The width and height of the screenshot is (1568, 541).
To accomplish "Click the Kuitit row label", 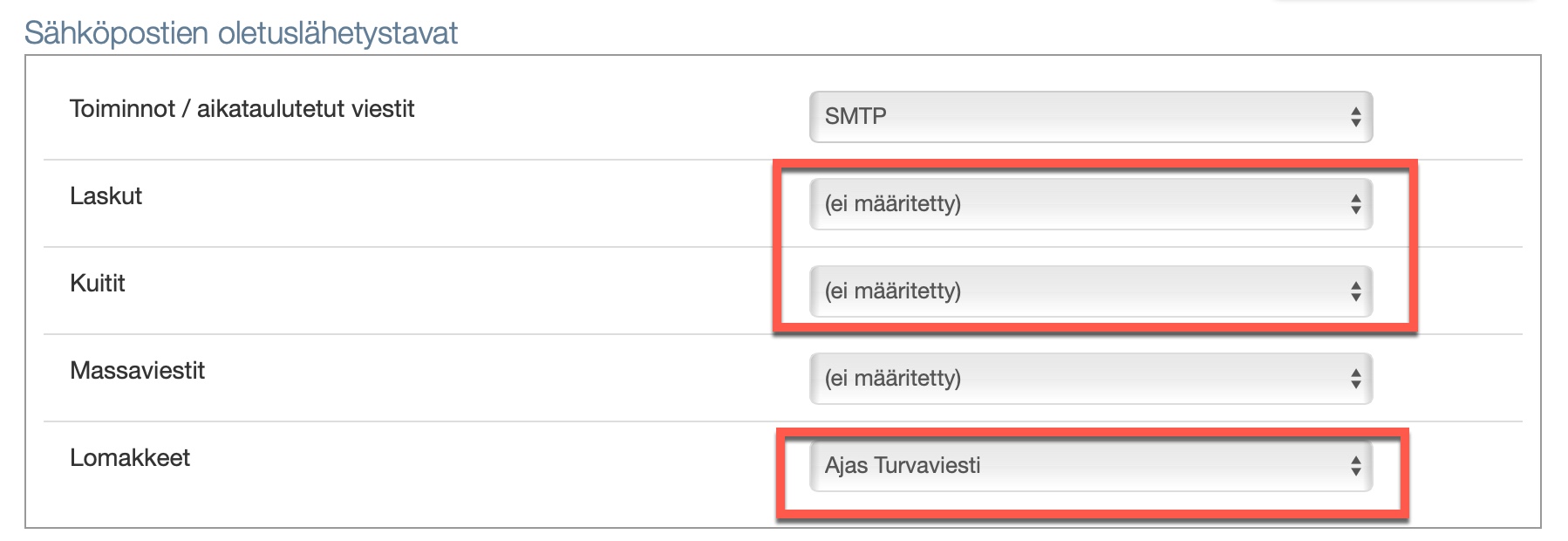I will pyautogui.click(x=98, y=284).
